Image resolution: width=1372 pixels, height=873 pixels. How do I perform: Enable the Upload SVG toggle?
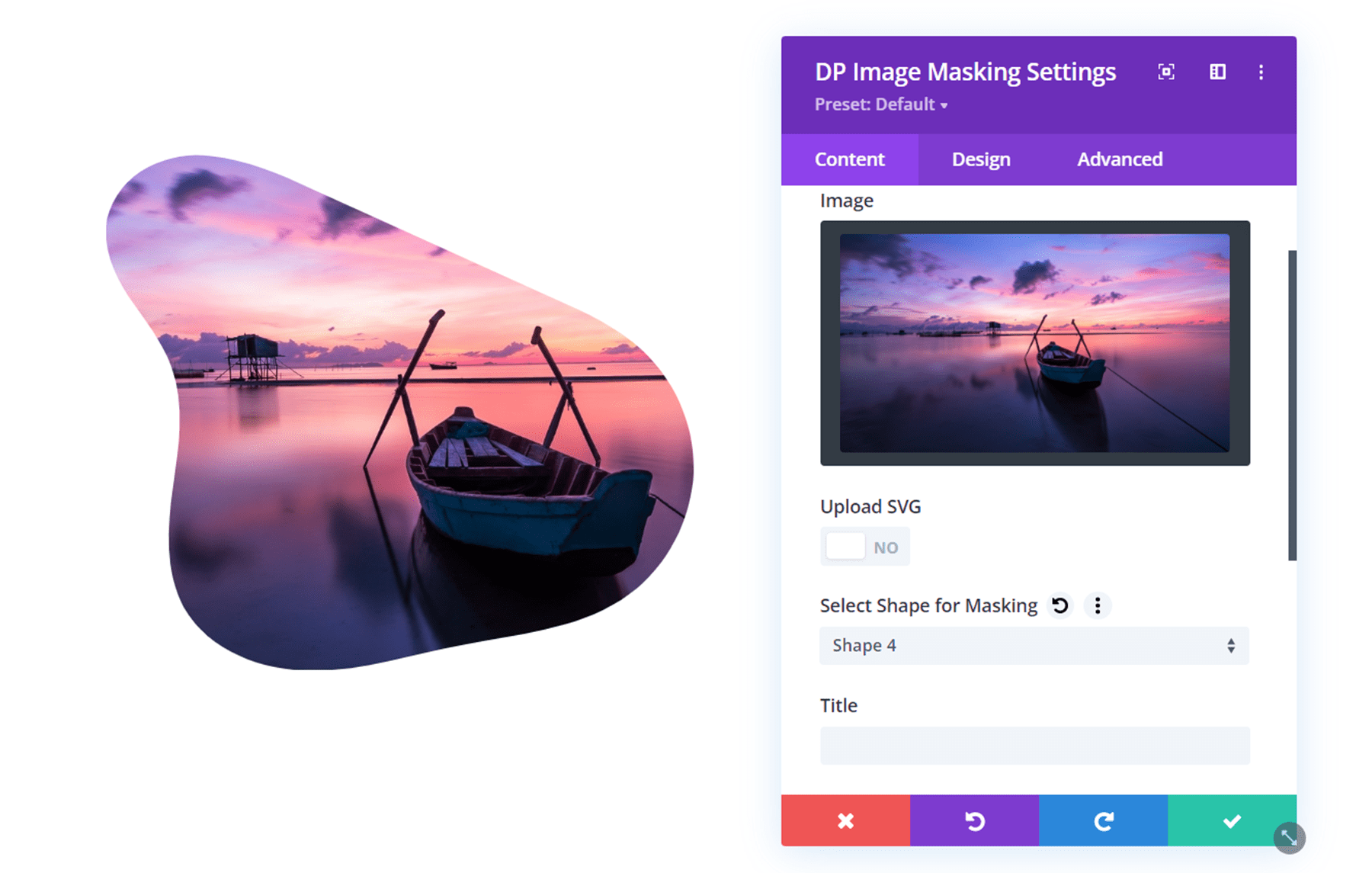point(865,546)
